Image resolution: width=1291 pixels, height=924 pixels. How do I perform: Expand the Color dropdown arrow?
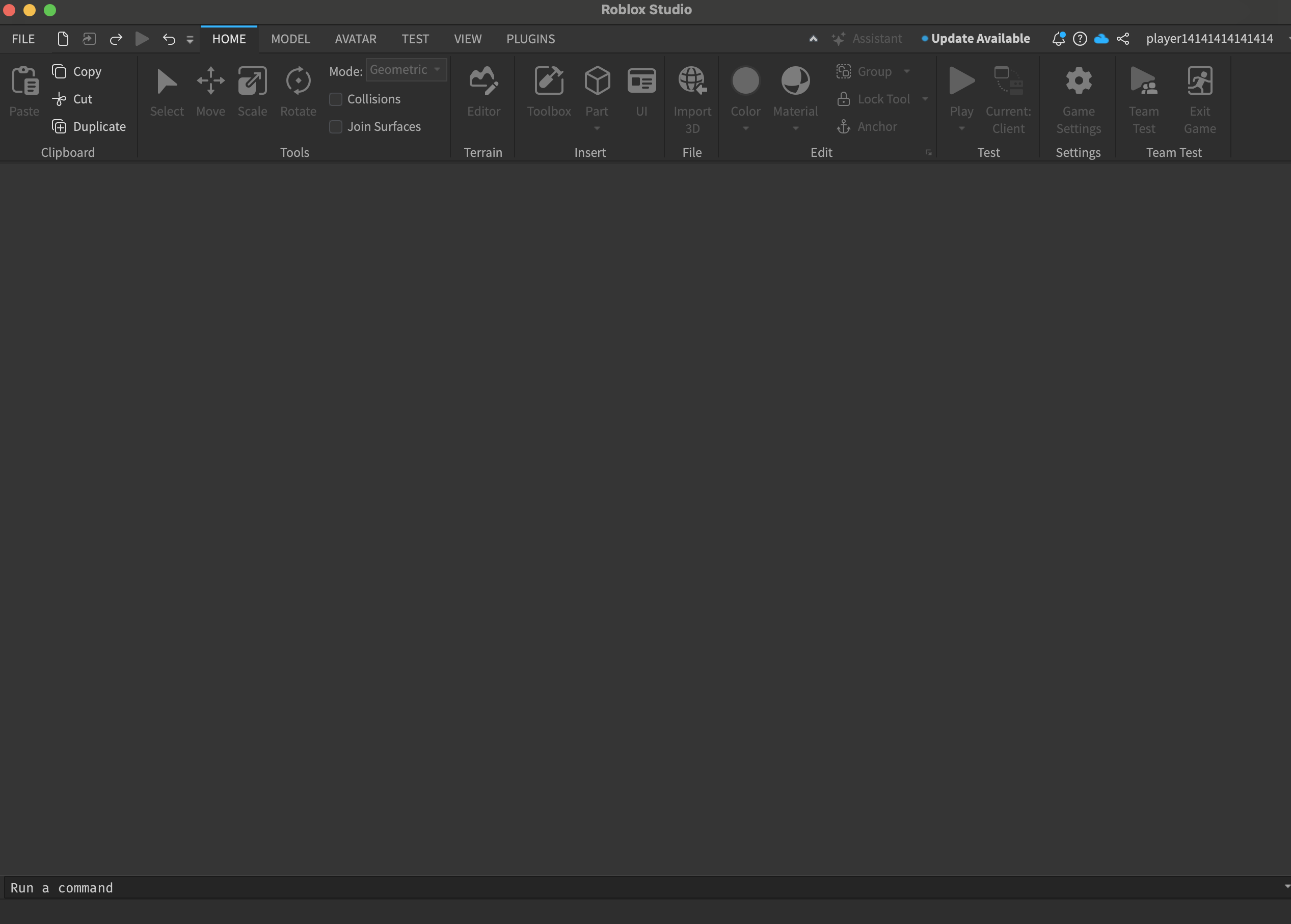(745, 128)
